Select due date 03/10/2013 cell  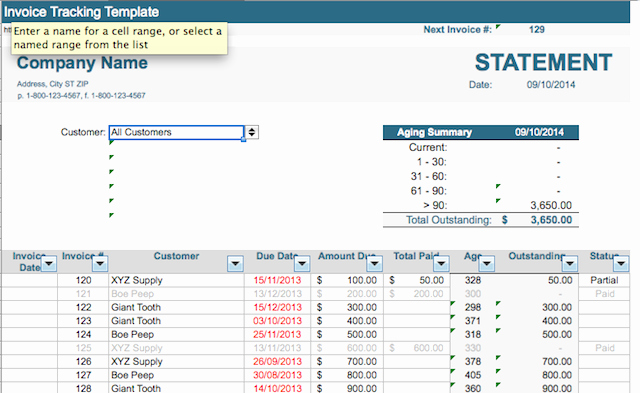(277, 321)
